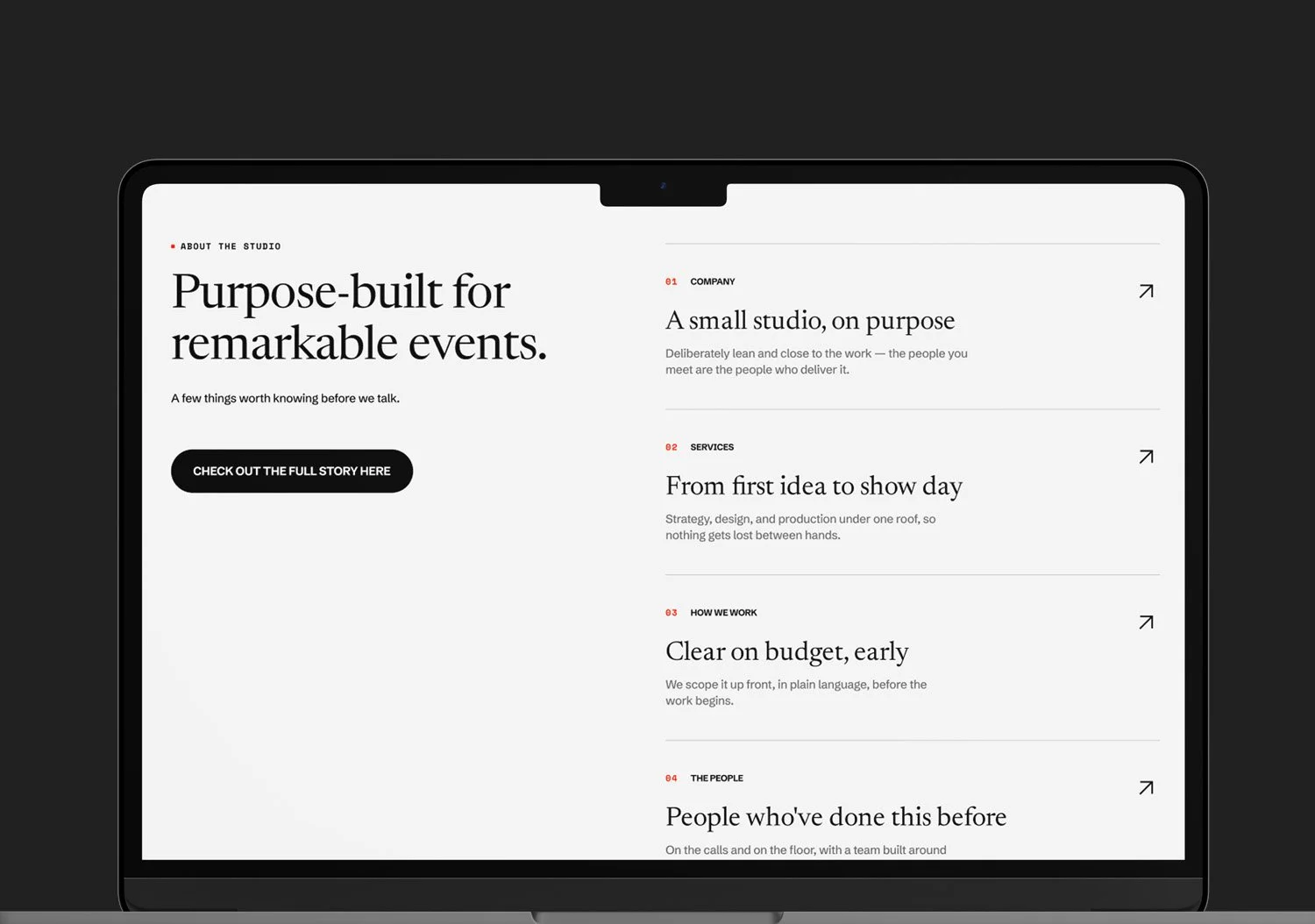Click the red '04' number
1315x924 pixels.
click(672, 778)
